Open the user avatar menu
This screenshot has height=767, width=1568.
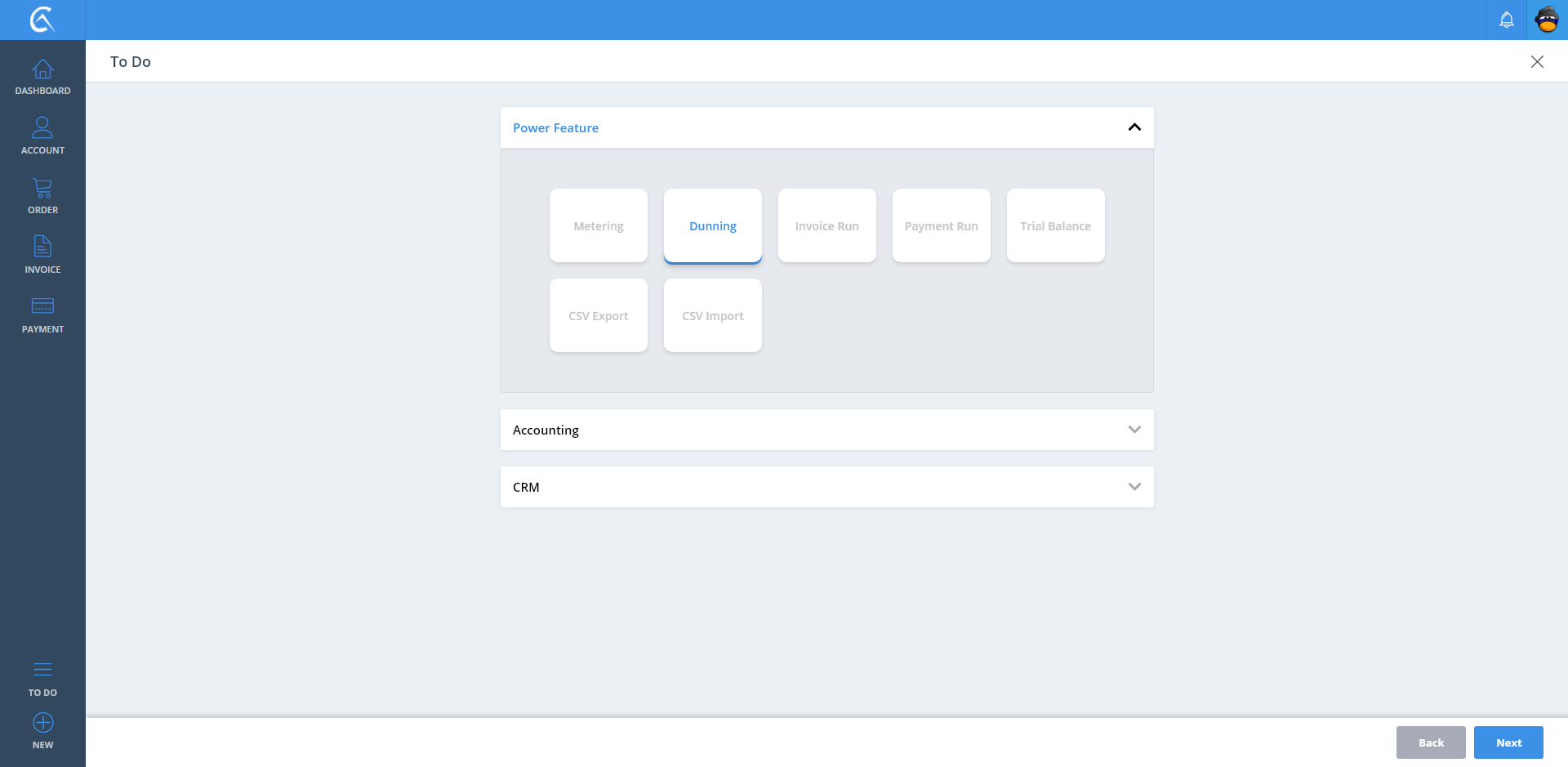tap(1547, 20)
